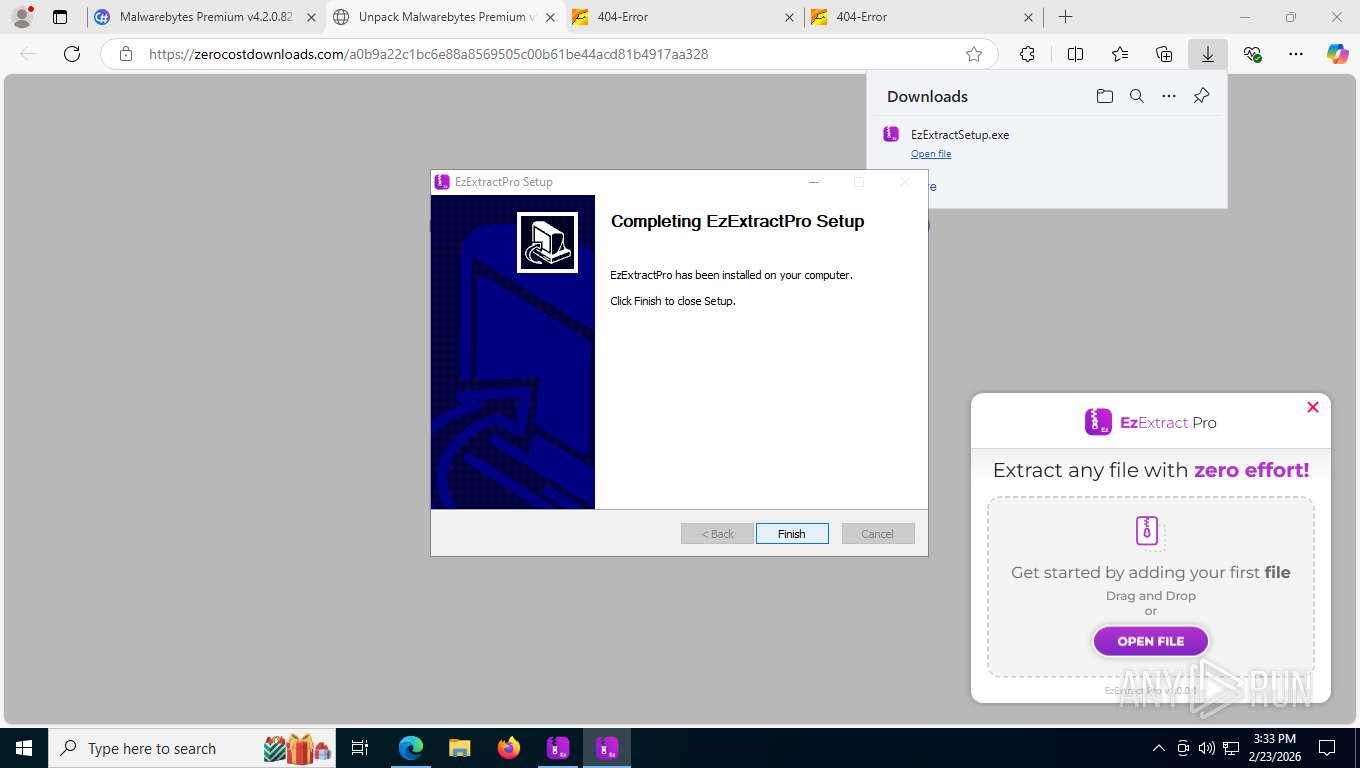Click the Open file link under EzExtractSetup.exe
This screenshot has height=768, width=1360.
931,154
